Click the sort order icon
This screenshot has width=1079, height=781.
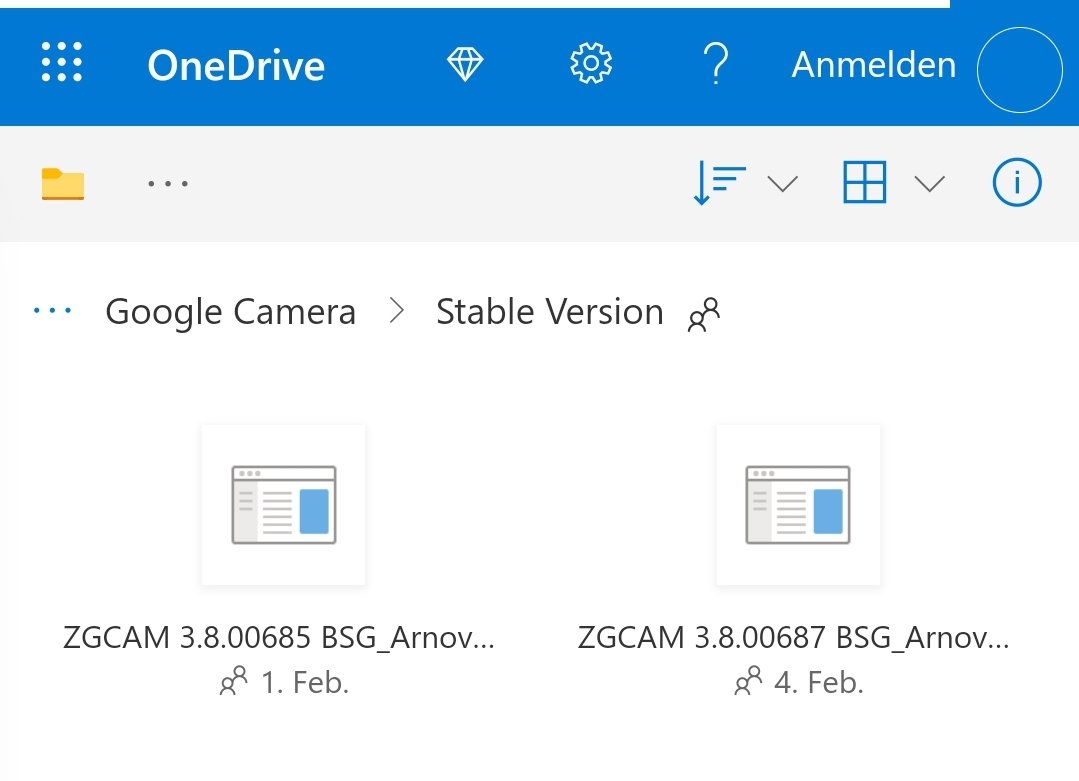point(719,183)
